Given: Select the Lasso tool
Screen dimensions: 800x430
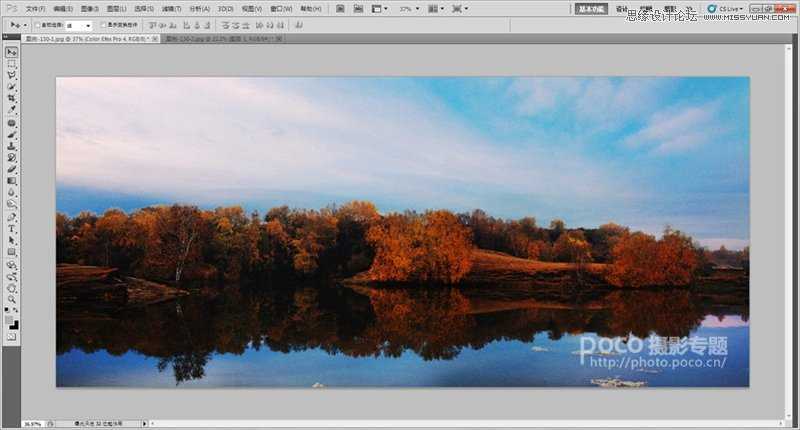Looking at the screenshot, I should (x=11, y=75).
